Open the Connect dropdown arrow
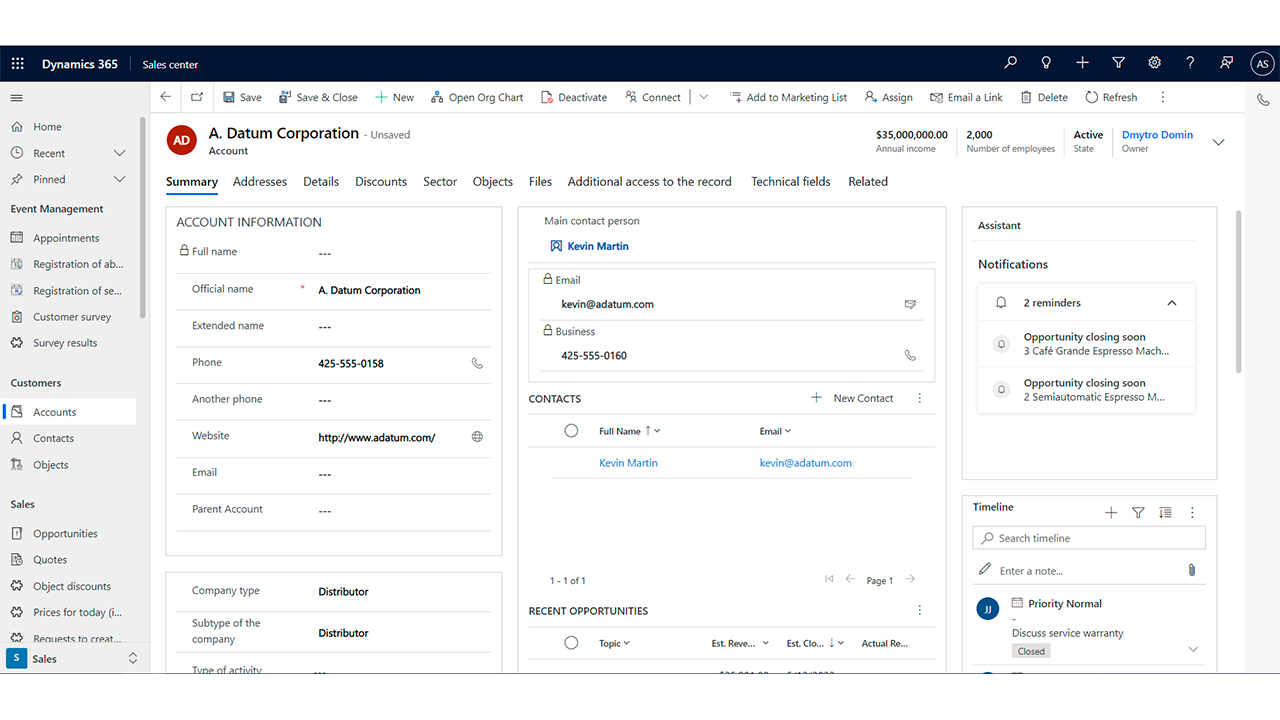Screen dimensions: 1280x720 [x=704, y=97]
